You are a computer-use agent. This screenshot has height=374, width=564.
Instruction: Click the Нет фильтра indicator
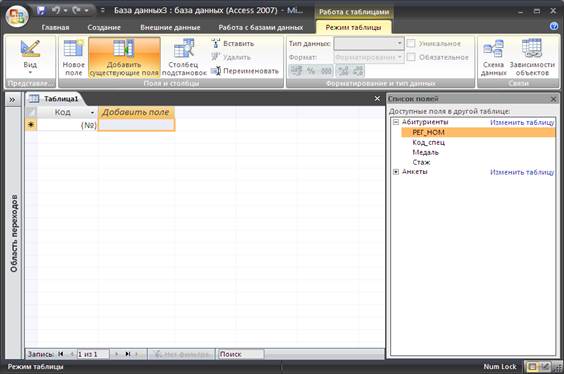[182, 354]
